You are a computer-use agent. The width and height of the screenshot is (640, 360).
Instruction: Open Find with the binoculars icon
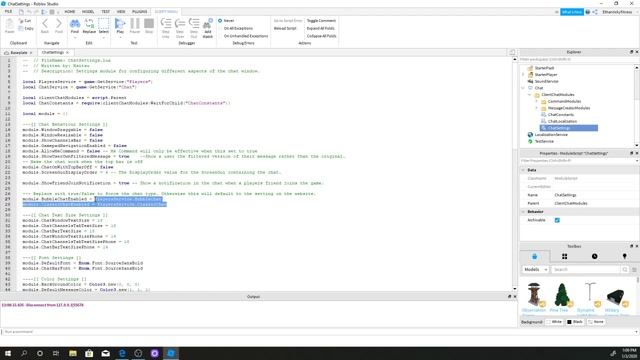point(75,24)
